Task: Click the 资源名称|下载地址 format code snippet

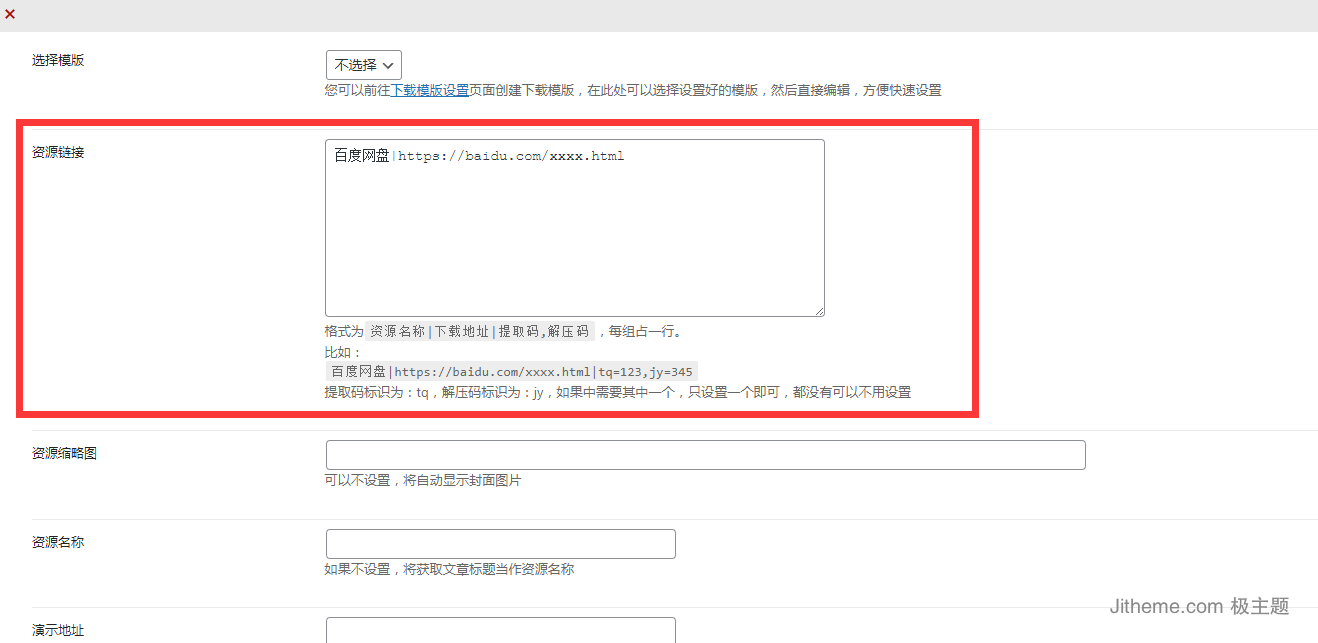Action: click(480, 332)
